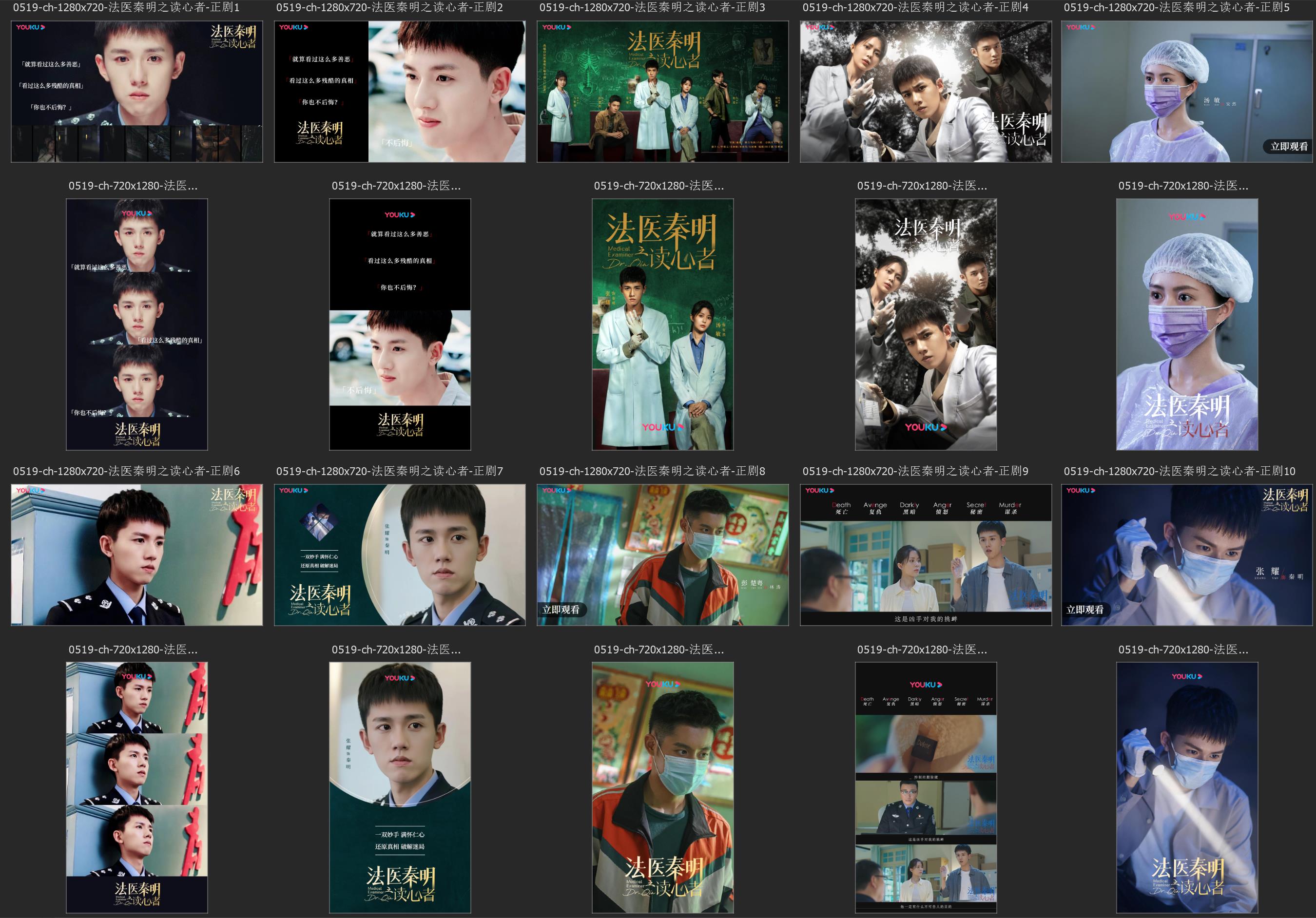Screen dimensions: 1316x918
Task: Click the filename ending in 正剧2
Action: [389, 7]
